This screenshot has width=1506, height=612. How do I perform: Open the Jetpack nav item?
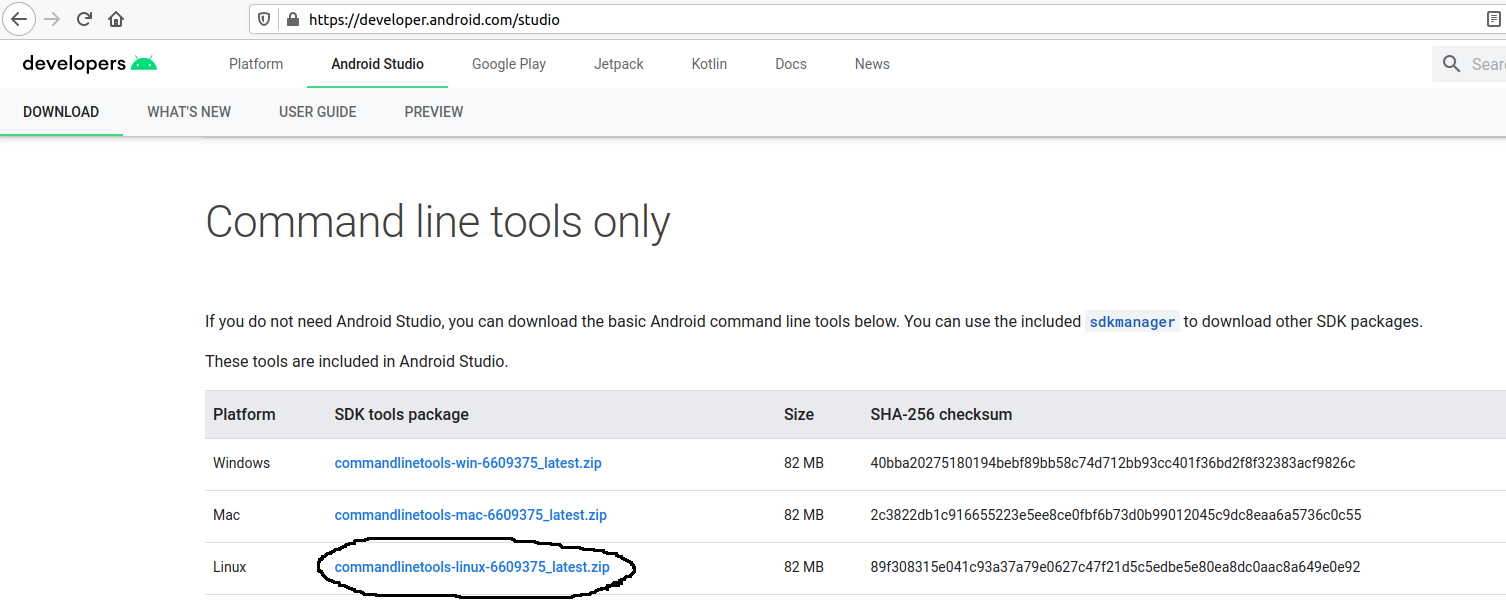pyautogui.click(x=619, y=64)
